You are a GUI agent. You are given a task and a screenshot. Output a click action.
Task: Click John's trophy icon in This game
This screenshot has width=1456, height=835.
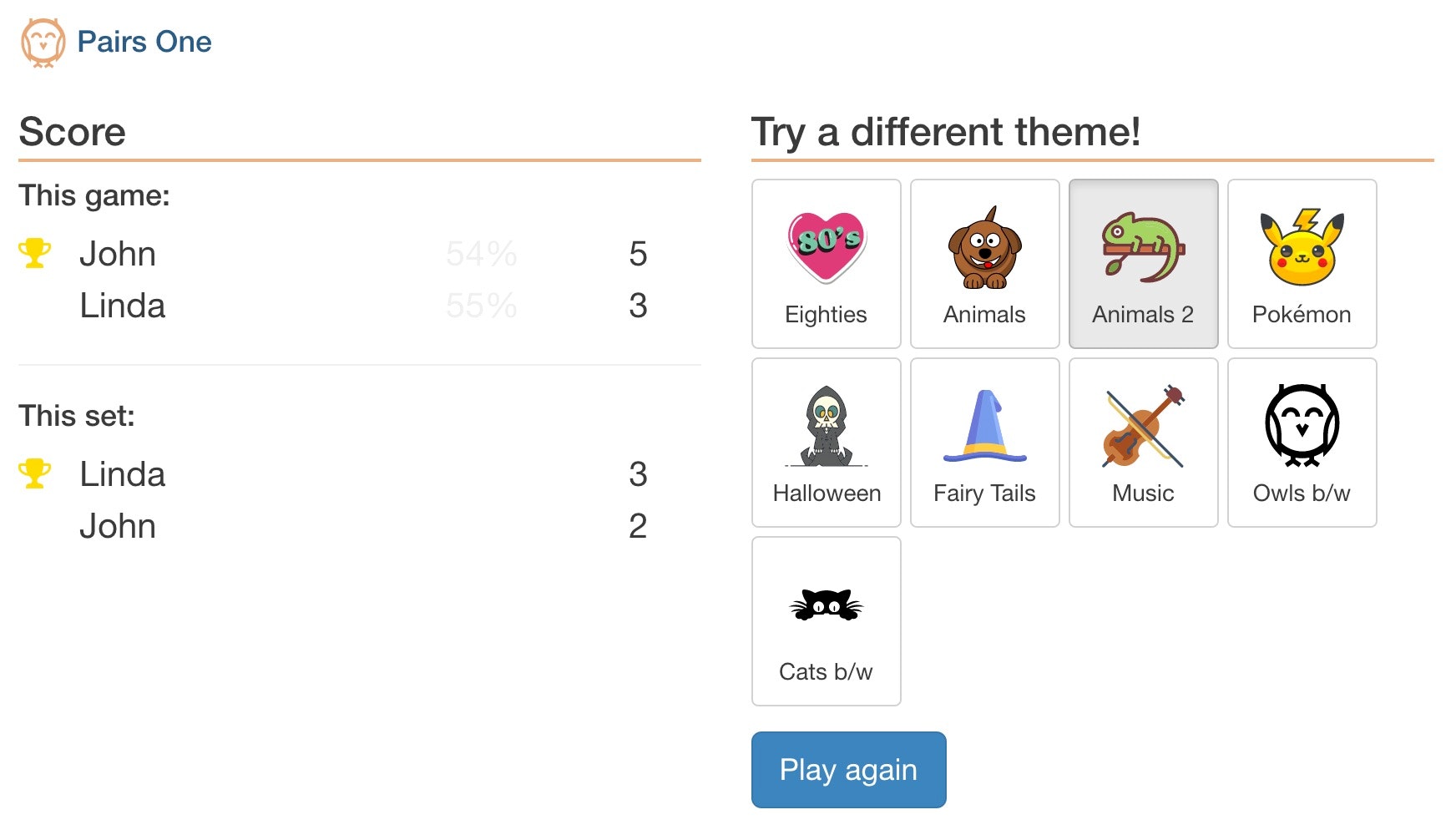point(34,253)
